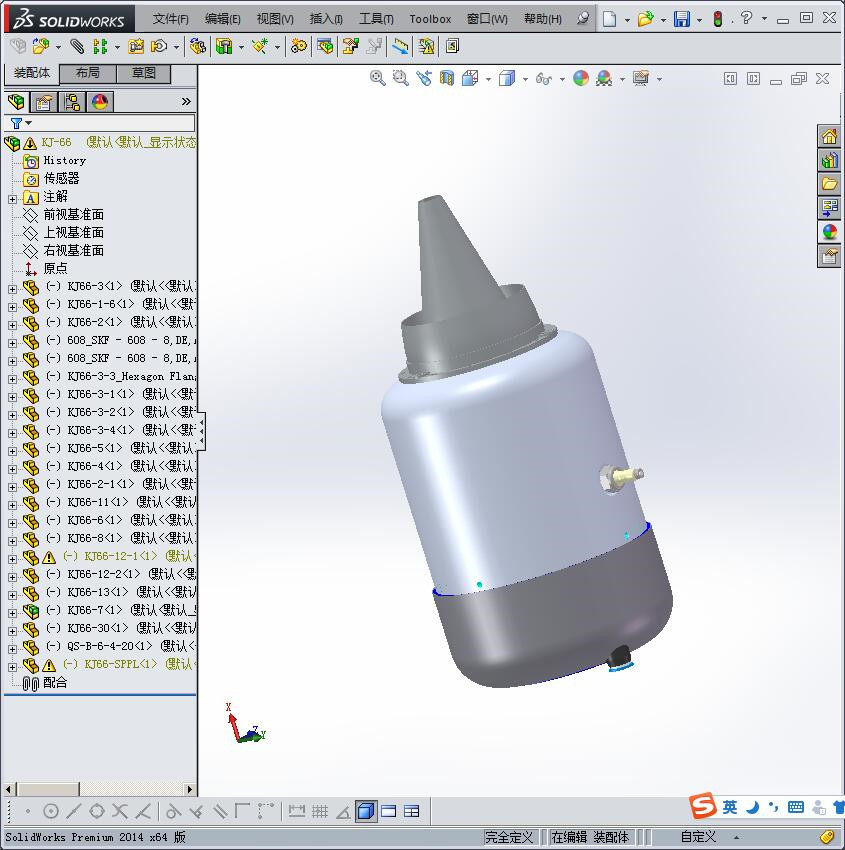Toggle the angle snap icon
The height and width of the screenshot is (850, 845).
click(x=343, y=811)
